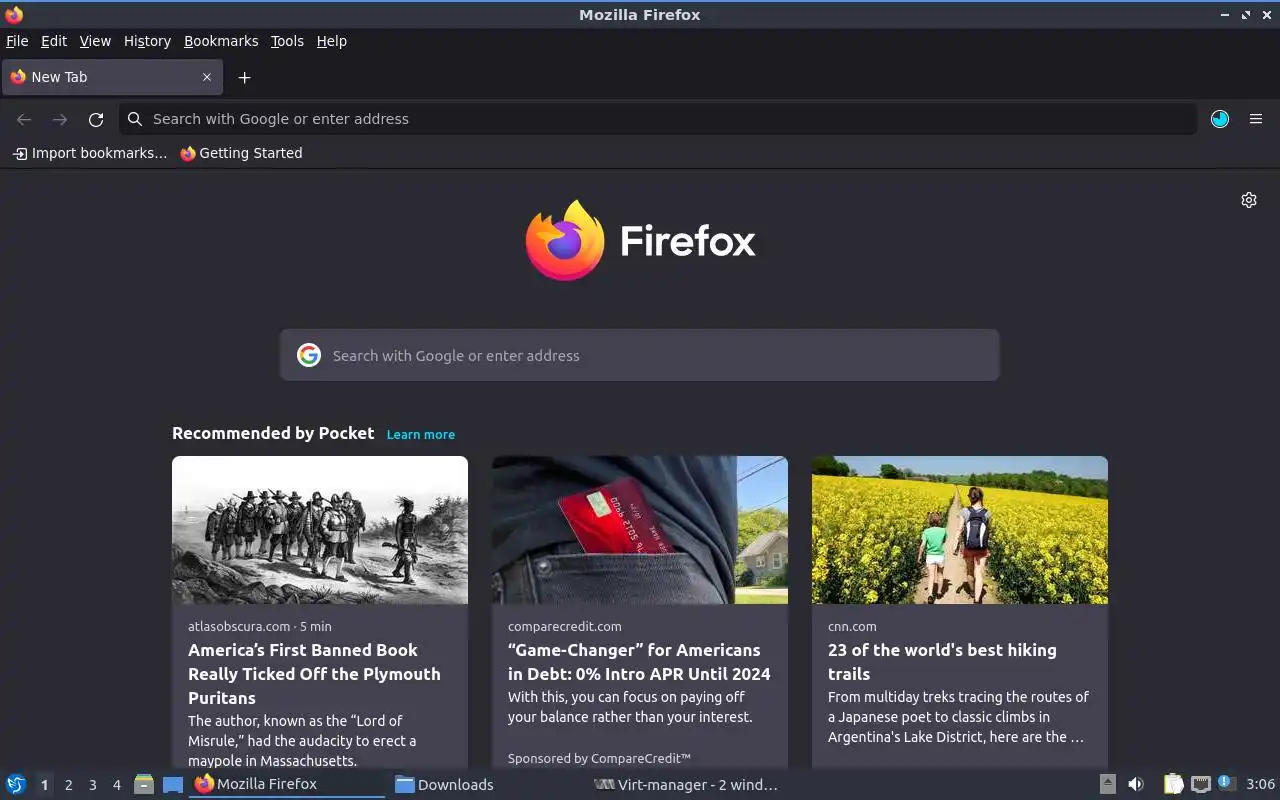Image resolution: width=1280 pixels, height=800 pixels.
Task: Click the cnn.com source label
Action: coord(852,626)
